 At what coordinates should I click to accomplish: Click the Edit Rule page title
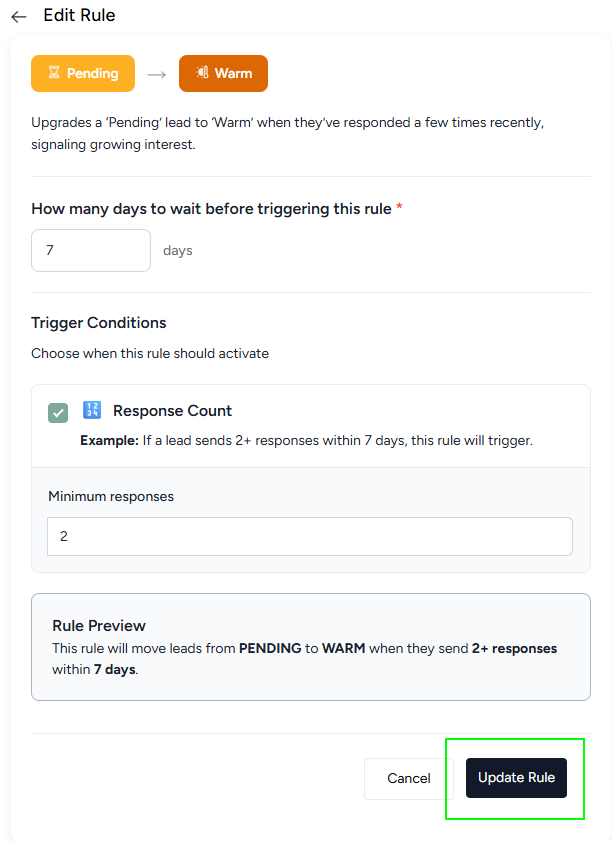(x=79, y=16)
